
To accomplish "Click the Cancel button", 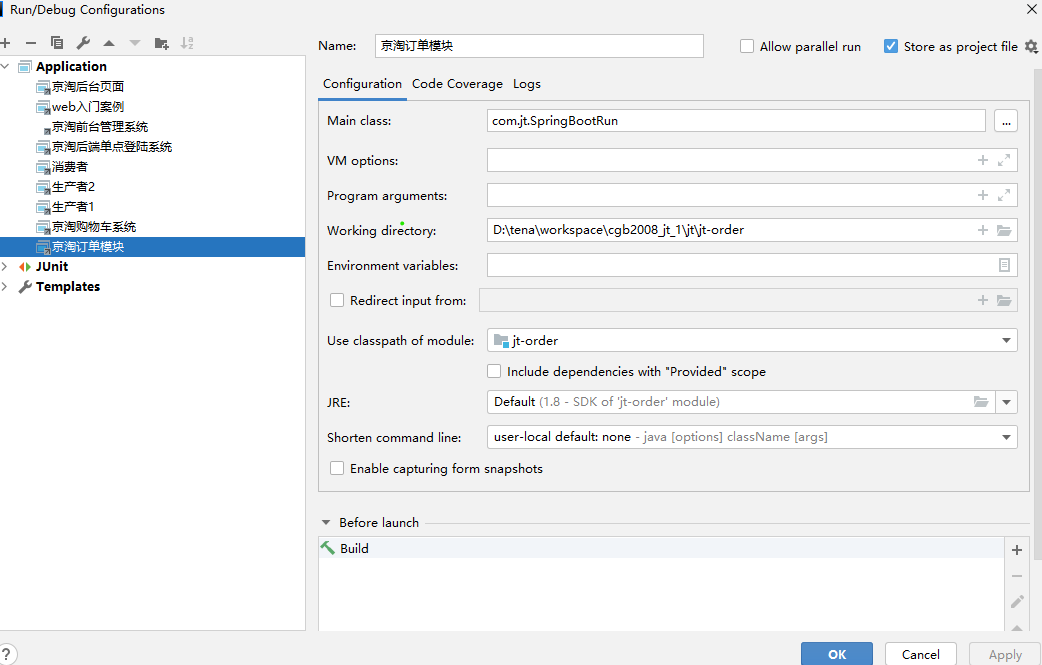I will click(x=920, y=654).
